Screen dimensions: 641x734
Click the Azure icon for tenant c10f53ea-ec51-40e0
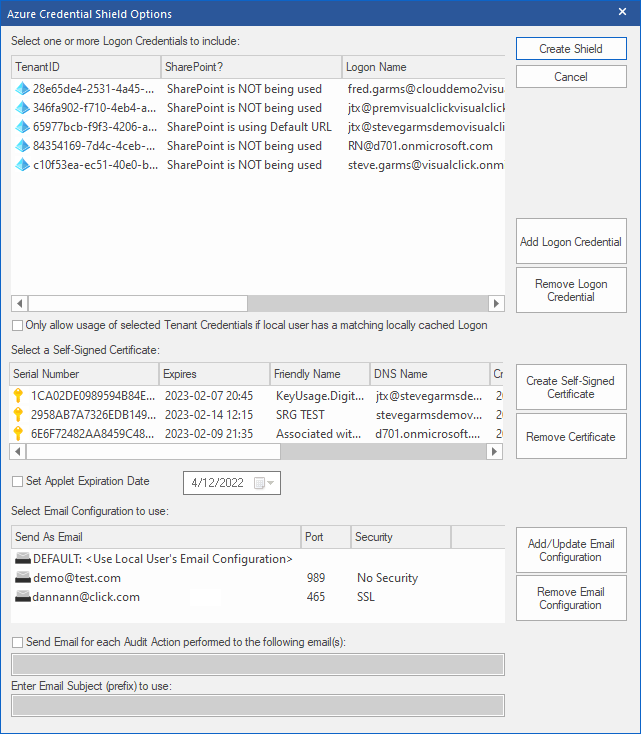[23, 165]
